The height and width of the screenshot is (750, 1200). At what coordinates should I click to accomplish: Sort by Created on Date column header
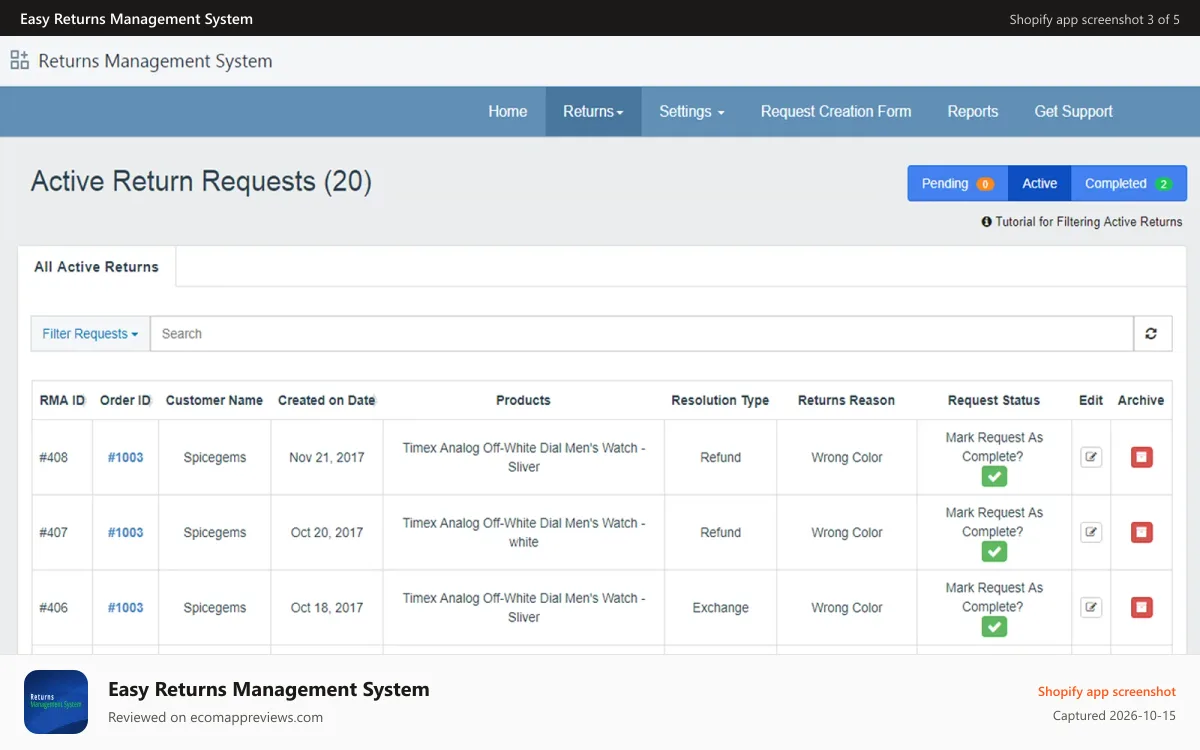pos(327,400)
